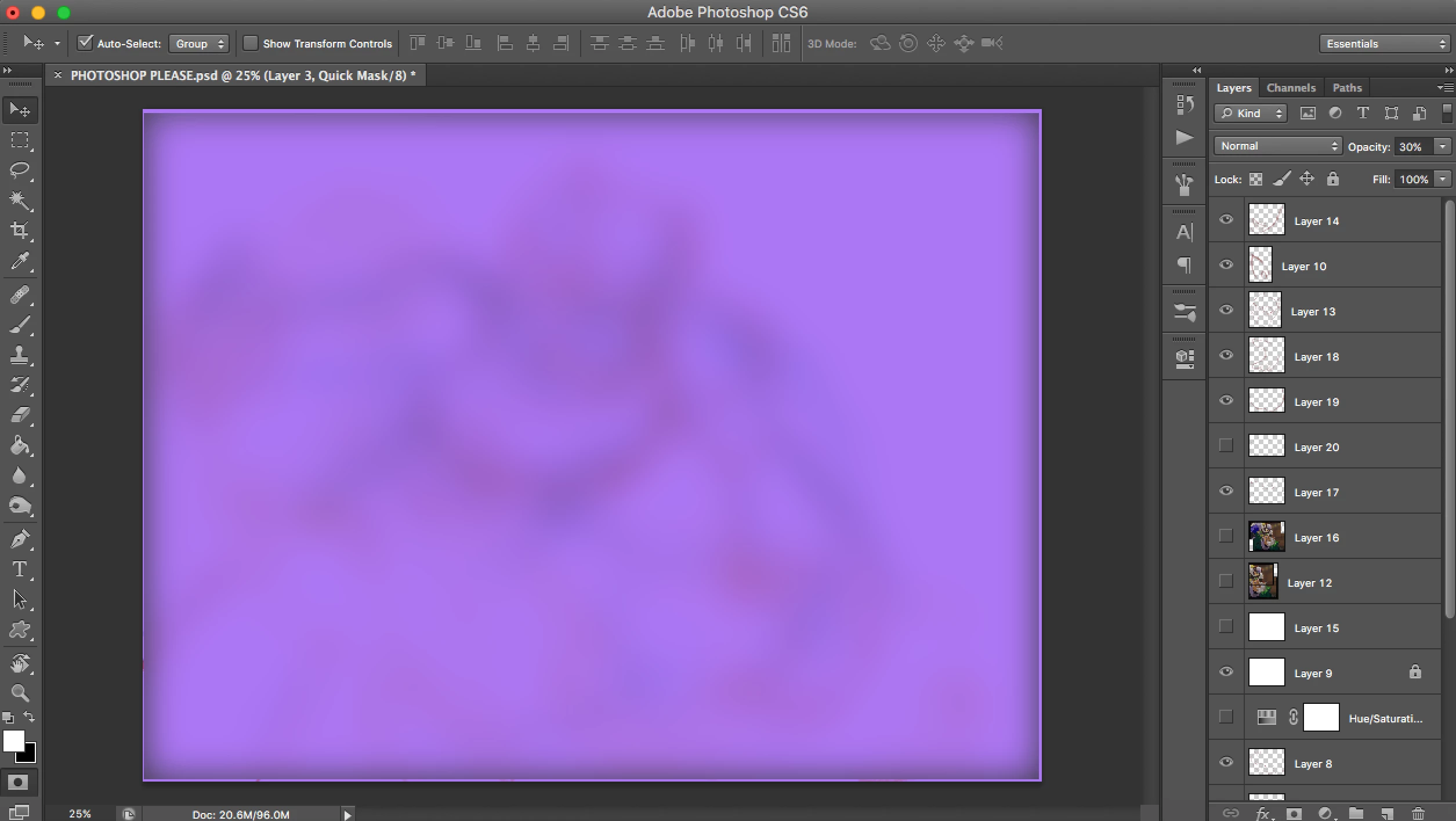This screenshot has width=1456, height=821.
Task: Switch to the Paths tab
Action: click(1346, 88)
